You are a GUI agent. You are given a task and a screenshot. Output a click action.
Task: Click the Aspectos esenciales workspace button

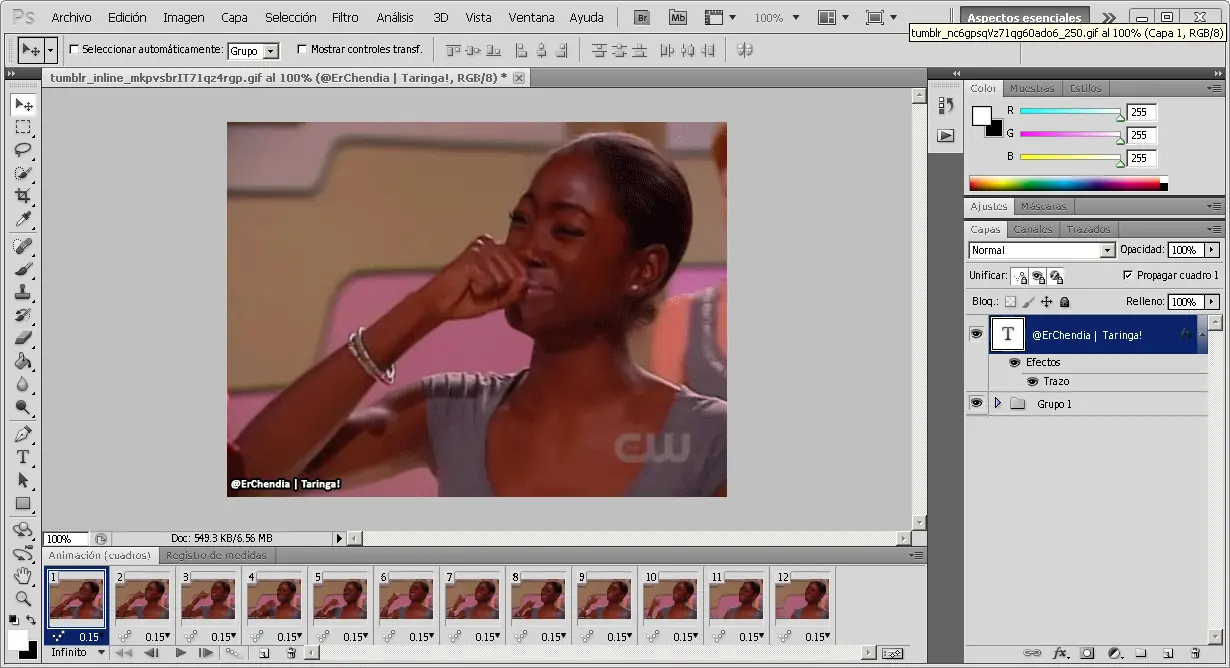[x=1024, y=18]
